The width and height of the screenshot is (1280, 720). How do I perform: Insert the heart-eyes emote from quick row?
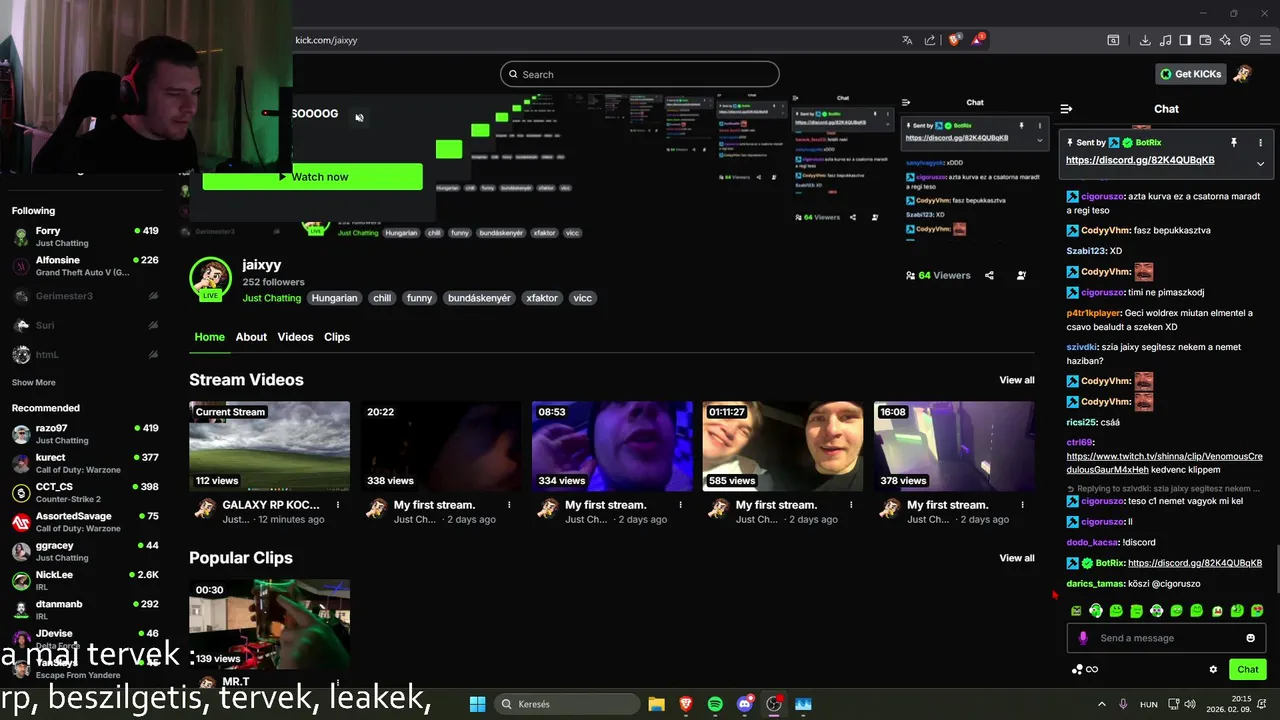tap(1257, 611)
